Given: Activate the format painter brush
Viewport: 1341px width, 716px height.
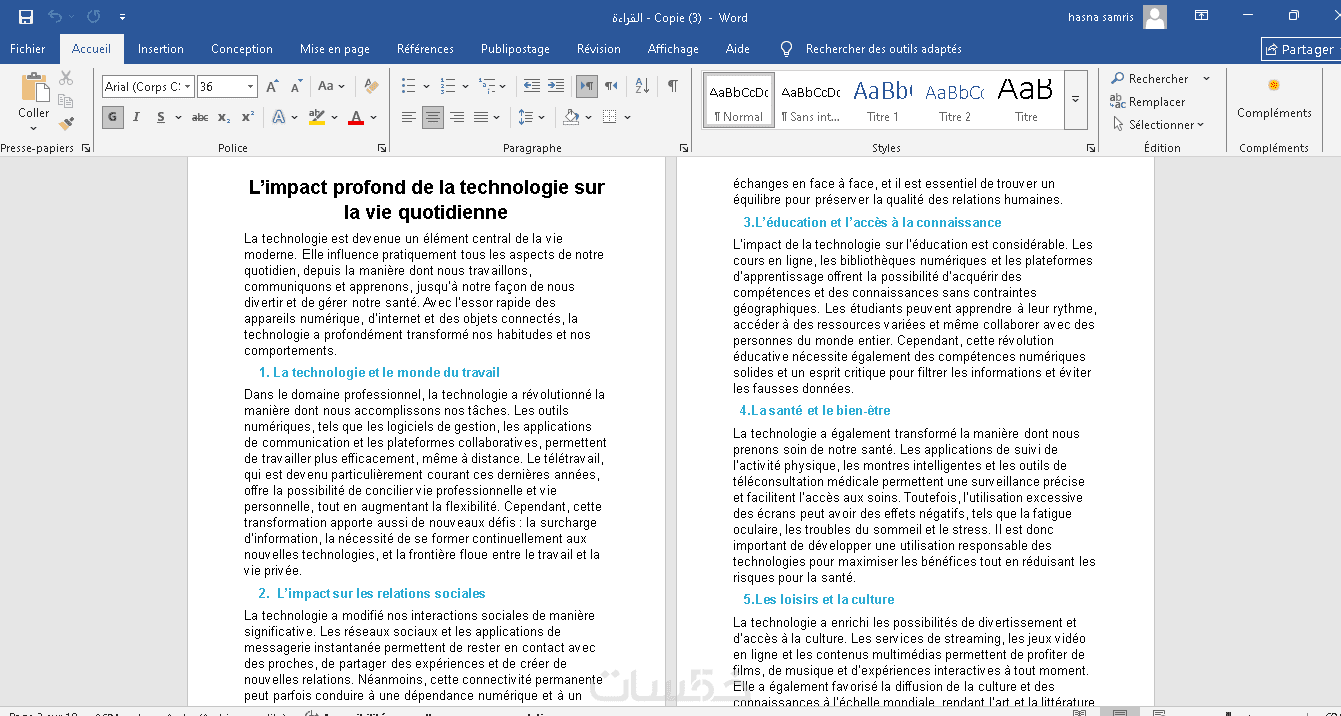Looking at the screenshot, I should (66, 124).
